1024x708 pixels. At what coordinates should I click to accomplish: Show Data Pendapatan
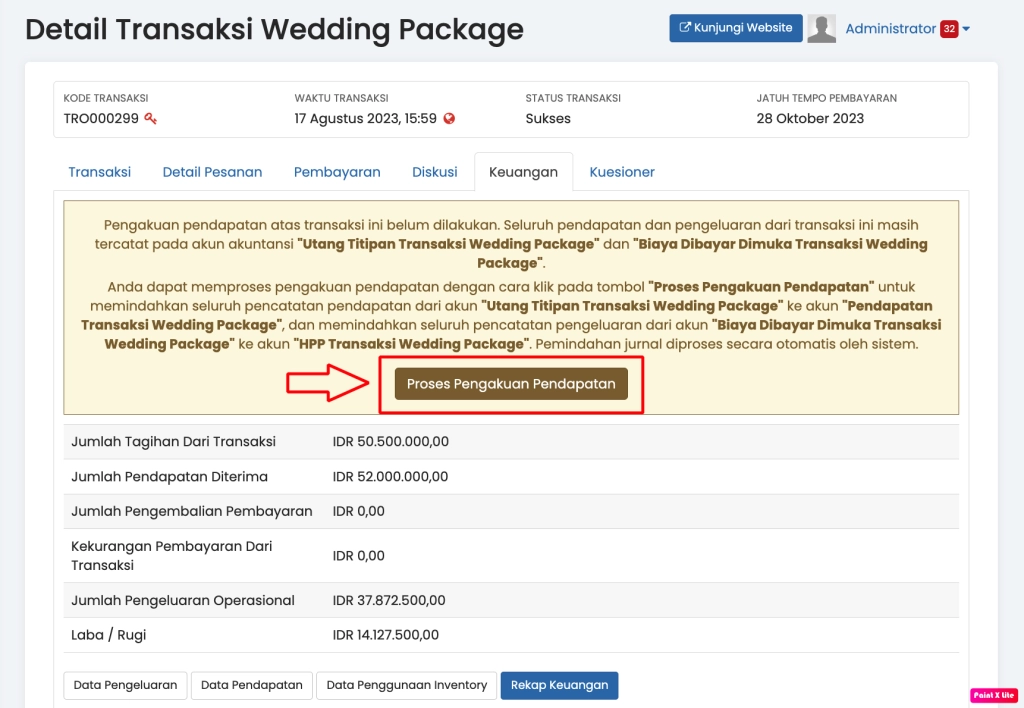coord(252,685)
